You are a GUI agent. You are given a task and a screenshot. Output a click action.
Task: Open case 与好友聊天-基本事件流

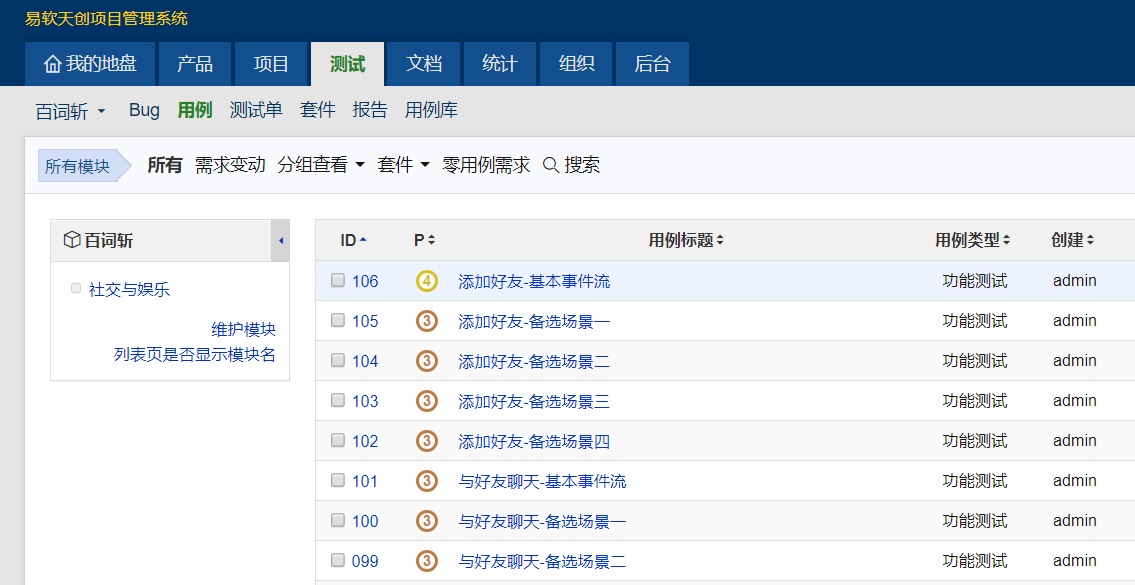542,481
